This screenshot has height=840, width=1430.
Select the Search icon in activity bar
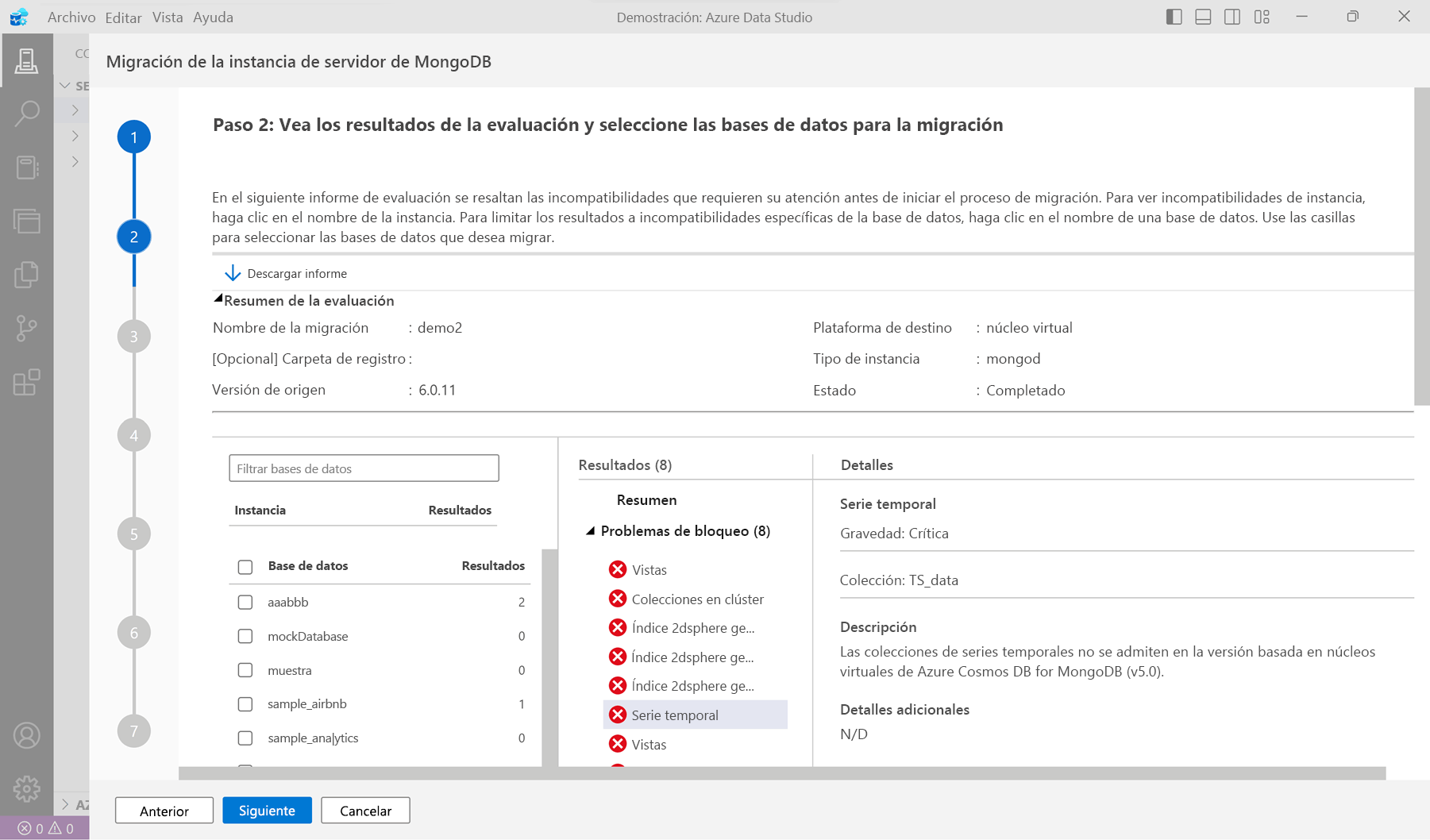[x=27, y=113]
